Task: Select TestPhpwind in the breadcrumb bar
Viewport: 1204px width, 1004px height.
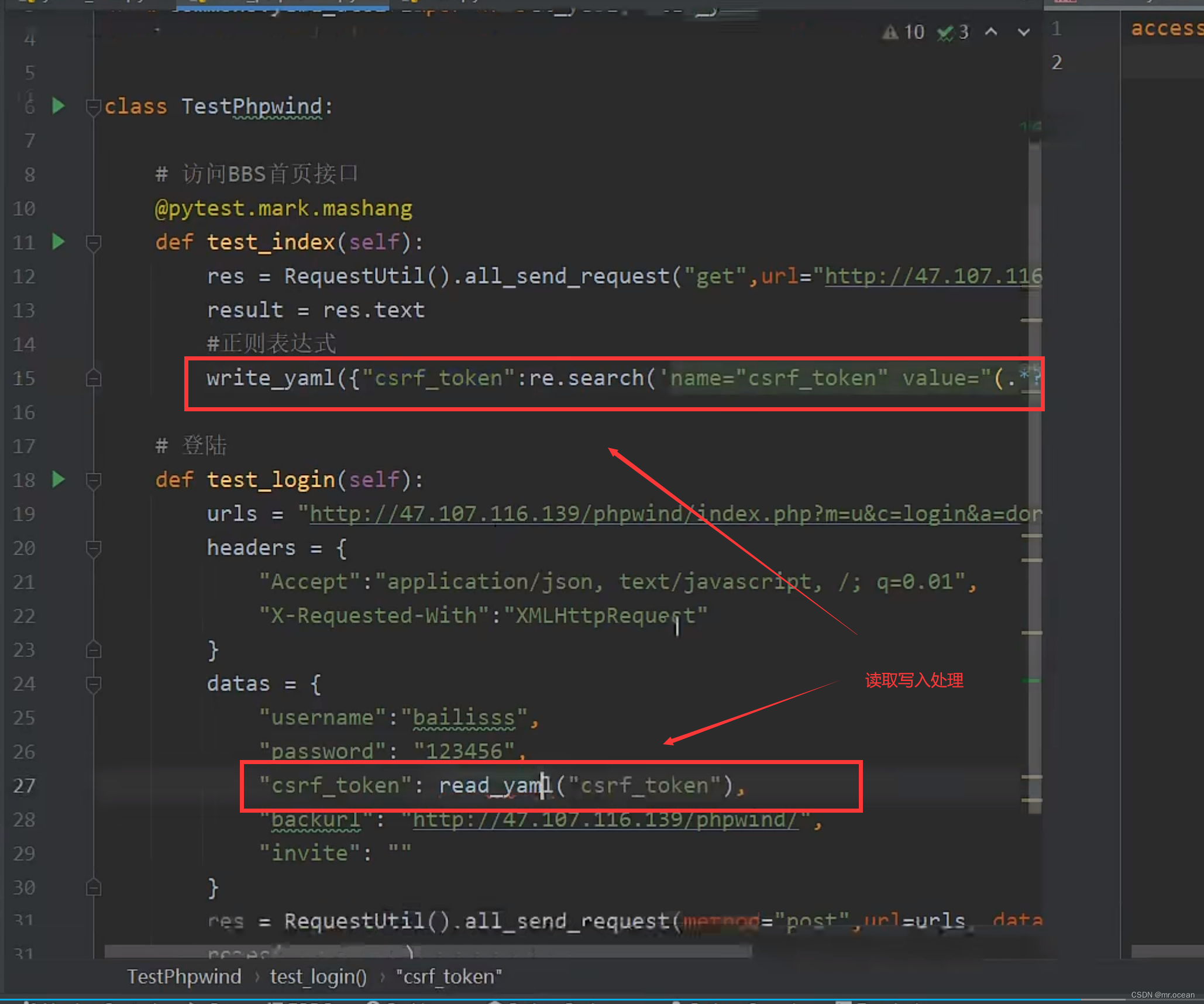Action: (184, 977)
